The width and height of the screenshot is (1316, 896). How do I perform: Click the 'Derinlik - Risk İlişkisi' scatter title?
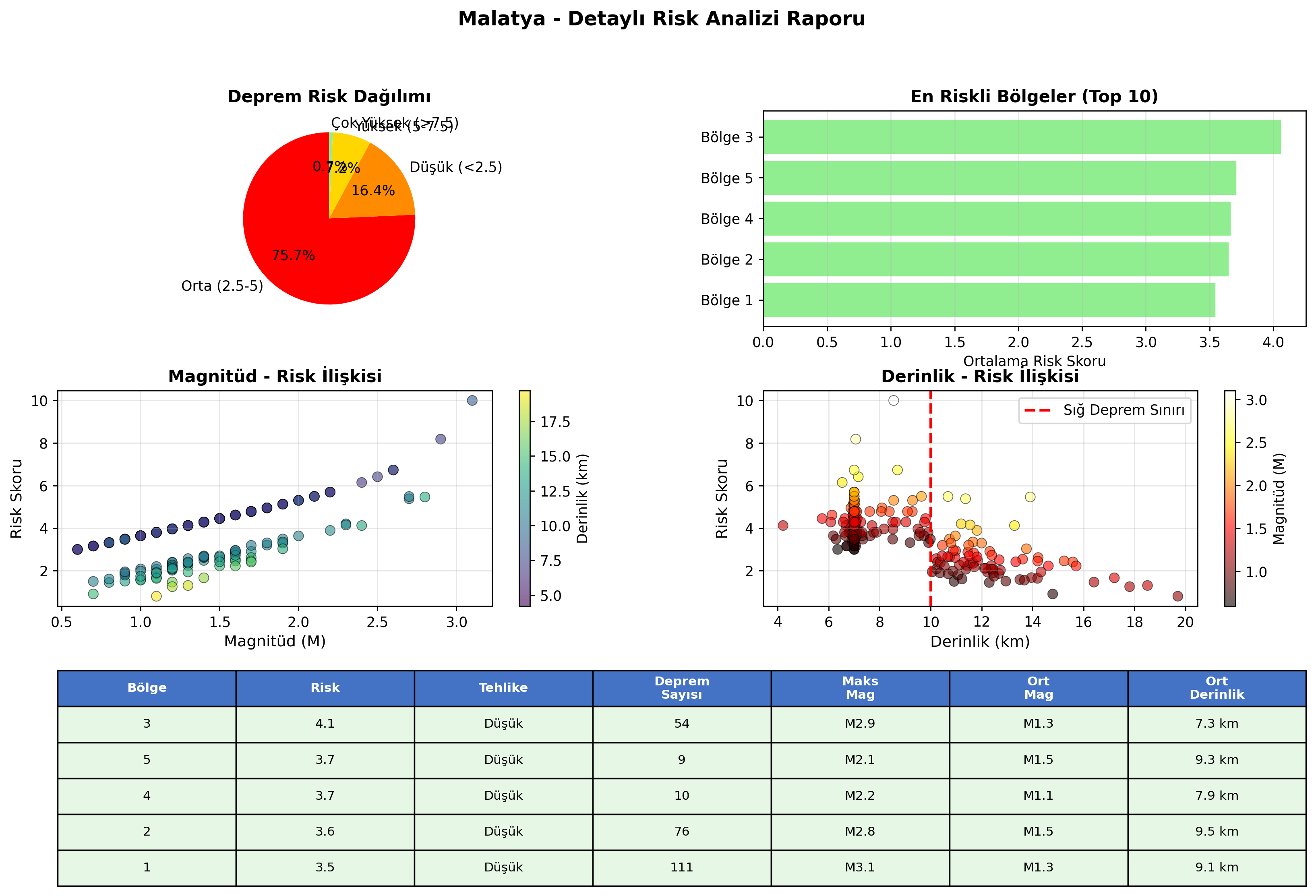pos(980,376)
